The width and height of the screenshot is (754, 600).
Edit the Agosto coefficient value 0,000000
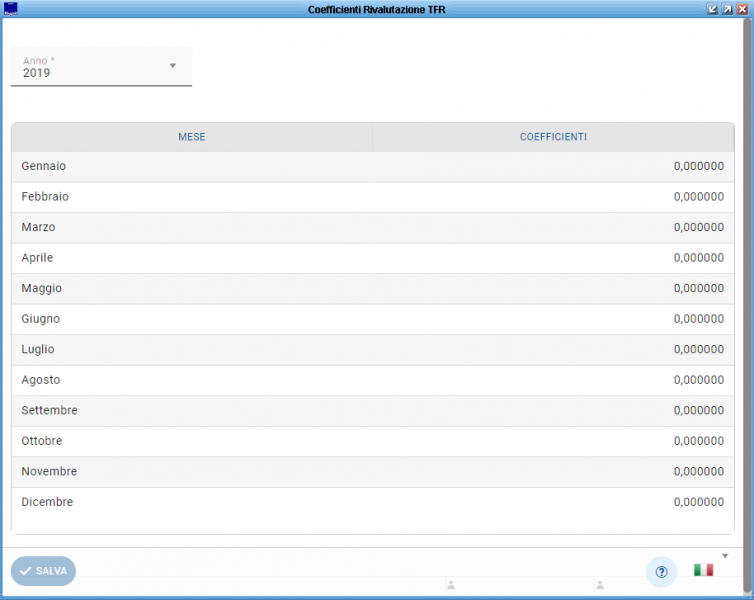click(x=699, y=380)
